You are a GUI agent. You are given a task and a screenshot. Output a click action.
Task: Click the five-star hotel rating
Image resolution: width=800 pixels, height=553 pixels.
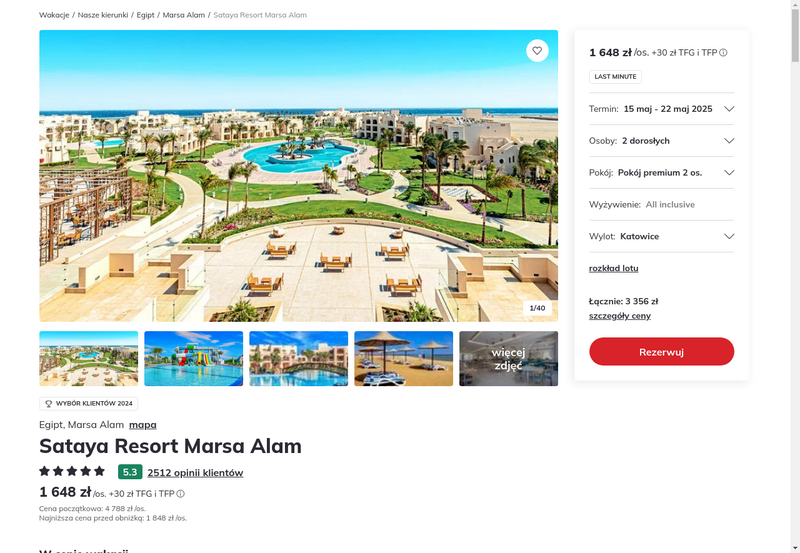pyautogui.click(x=72, y=471)
